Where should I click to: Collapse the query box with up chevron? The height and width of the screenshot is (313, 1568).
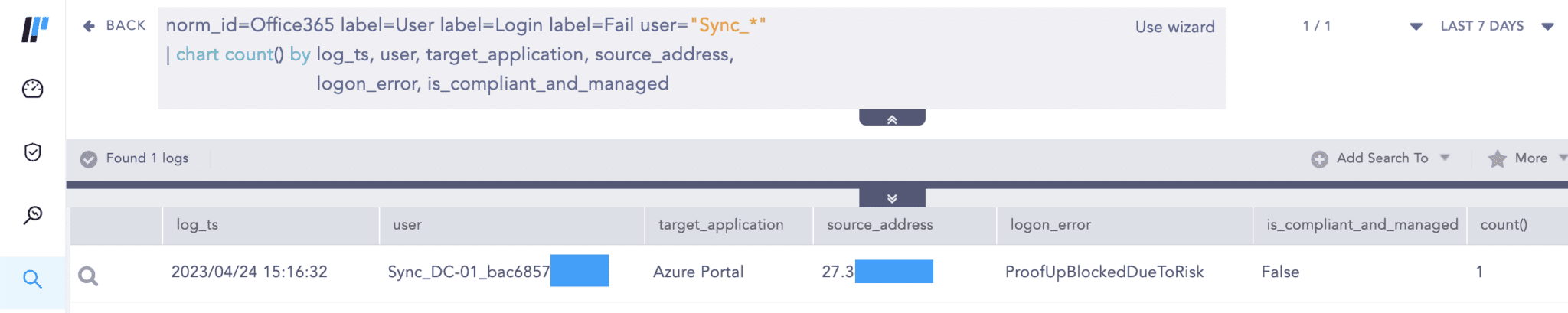point(892,119)
